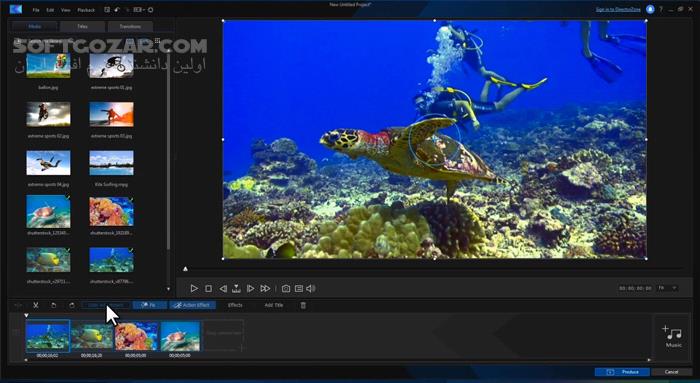Click the Redo arrow on timeline toolbar

tap(71, 305)
